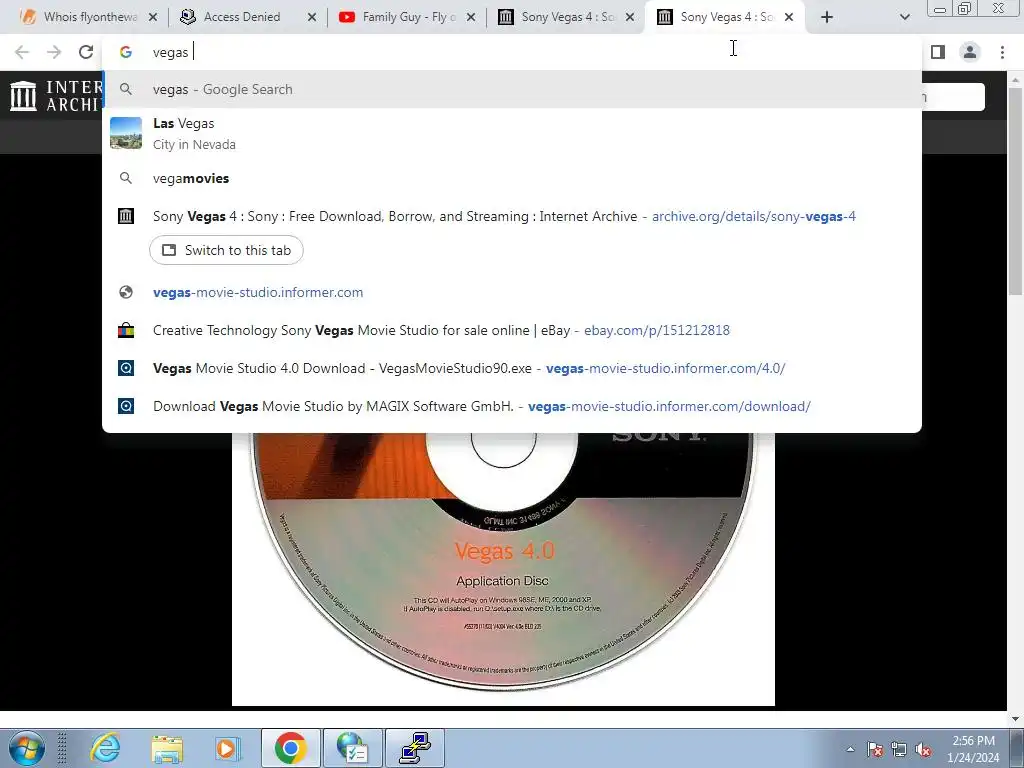This screenshot has width=1024, height=768.
Task: Select the eBay Sony Vegas Movie Studio suggestion
Action: pos(512,330)
